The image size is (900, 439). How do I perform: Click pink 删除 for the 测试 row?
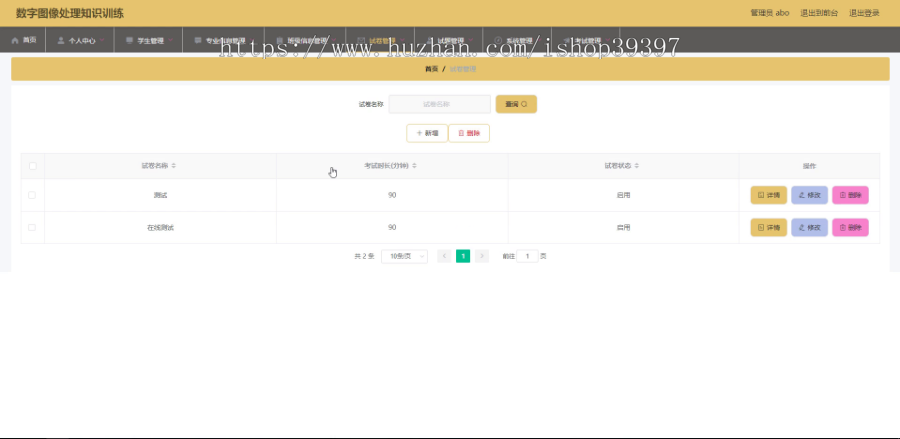(850, 195)
